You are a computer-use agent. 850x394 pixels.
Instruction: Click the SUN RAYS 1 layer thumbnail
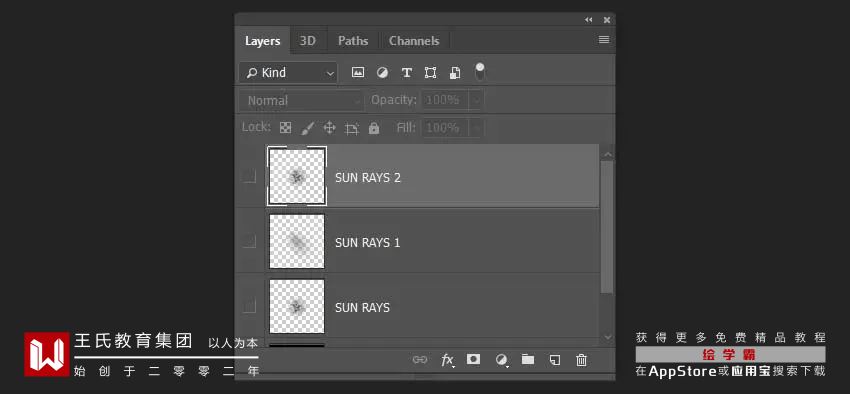pos(297,241)
